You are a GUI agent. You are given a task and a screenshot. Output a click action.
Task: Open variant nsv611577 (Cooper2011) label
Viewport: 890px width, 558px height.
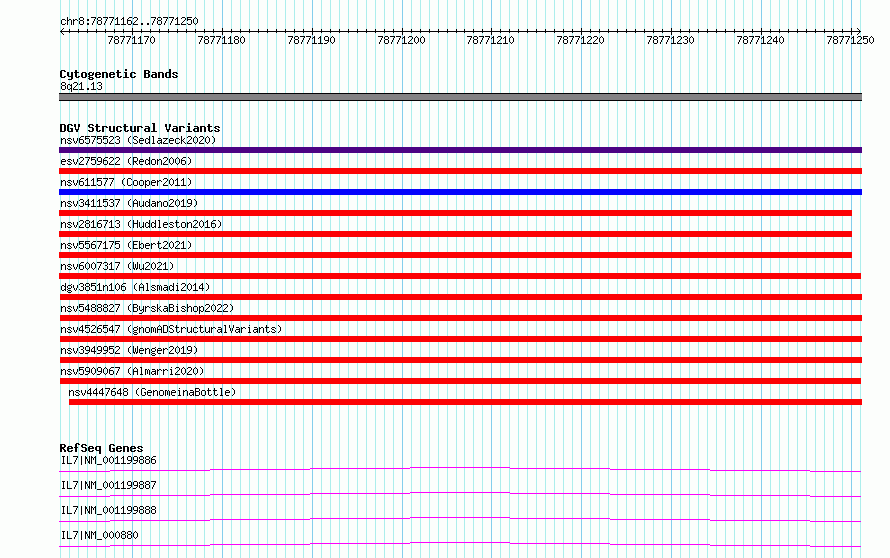(126, 182)
